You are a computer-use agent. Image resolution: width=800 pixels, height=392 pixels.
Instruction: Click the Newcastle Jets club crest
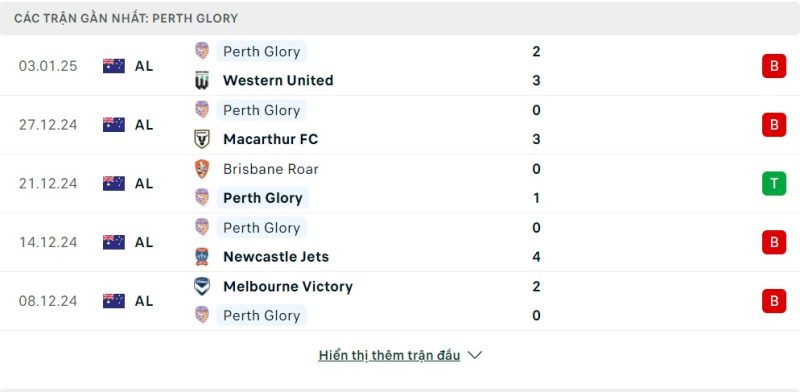click(x=202, y=256)
